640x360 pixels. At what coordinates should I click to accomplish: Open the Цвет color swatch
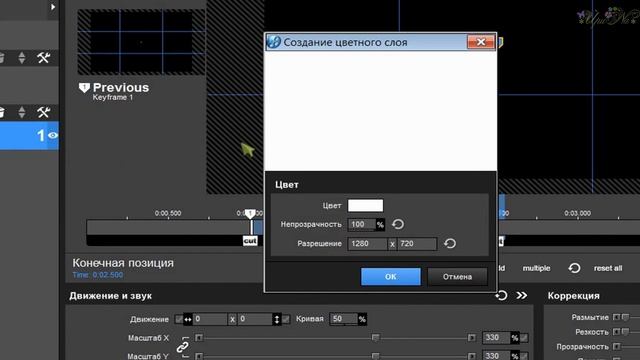click(x=365, y=205)
